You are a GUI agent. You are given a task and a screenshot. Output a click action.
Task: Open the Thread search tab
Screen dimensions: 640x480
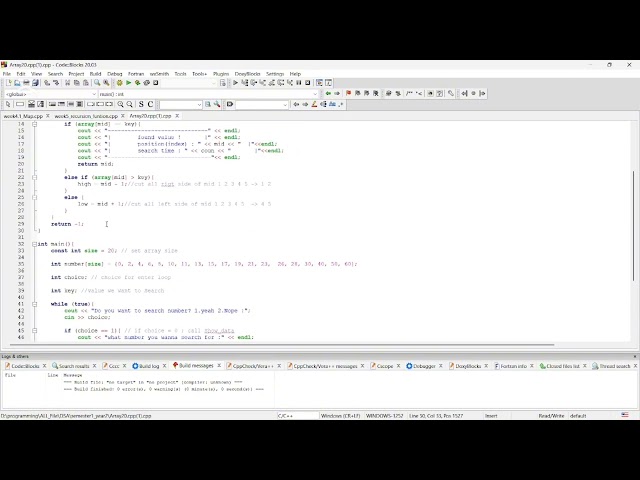[611, 366]
